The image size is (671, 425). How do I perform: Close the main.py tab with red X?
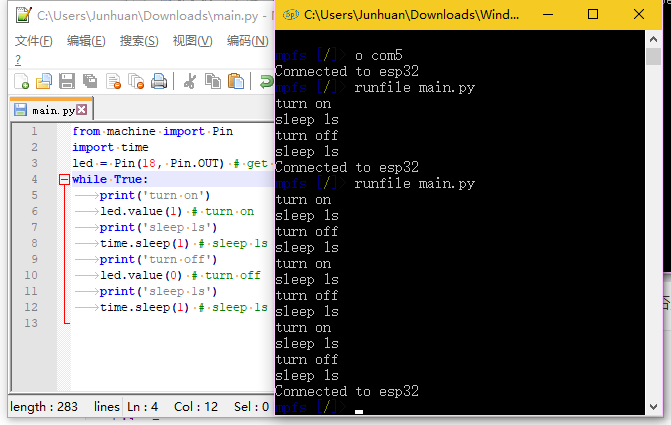point(82,110)
